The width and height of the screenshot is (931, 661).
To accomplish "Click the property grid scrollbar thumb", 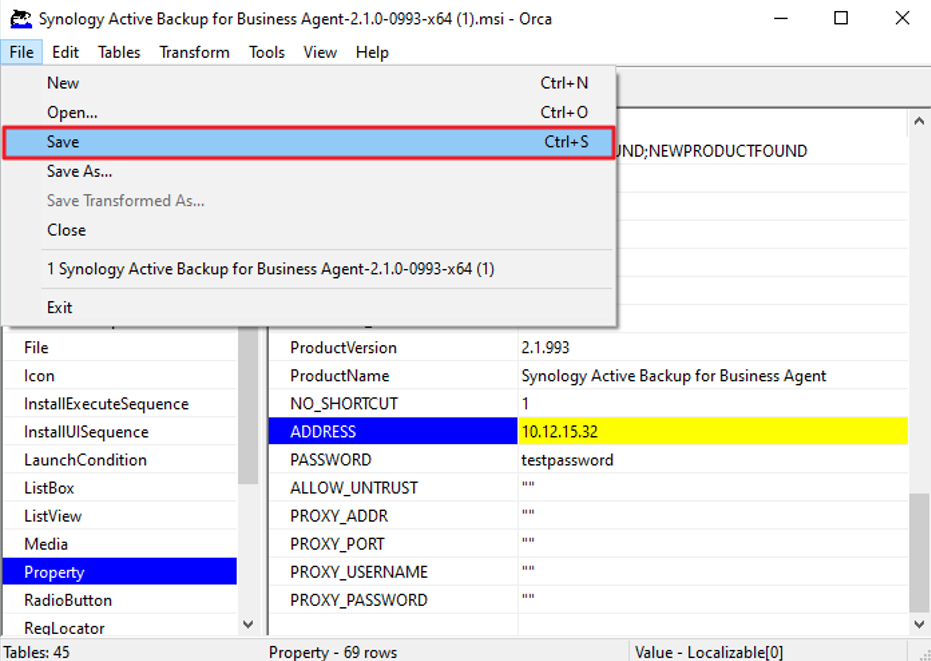I will tap(919, 552).
